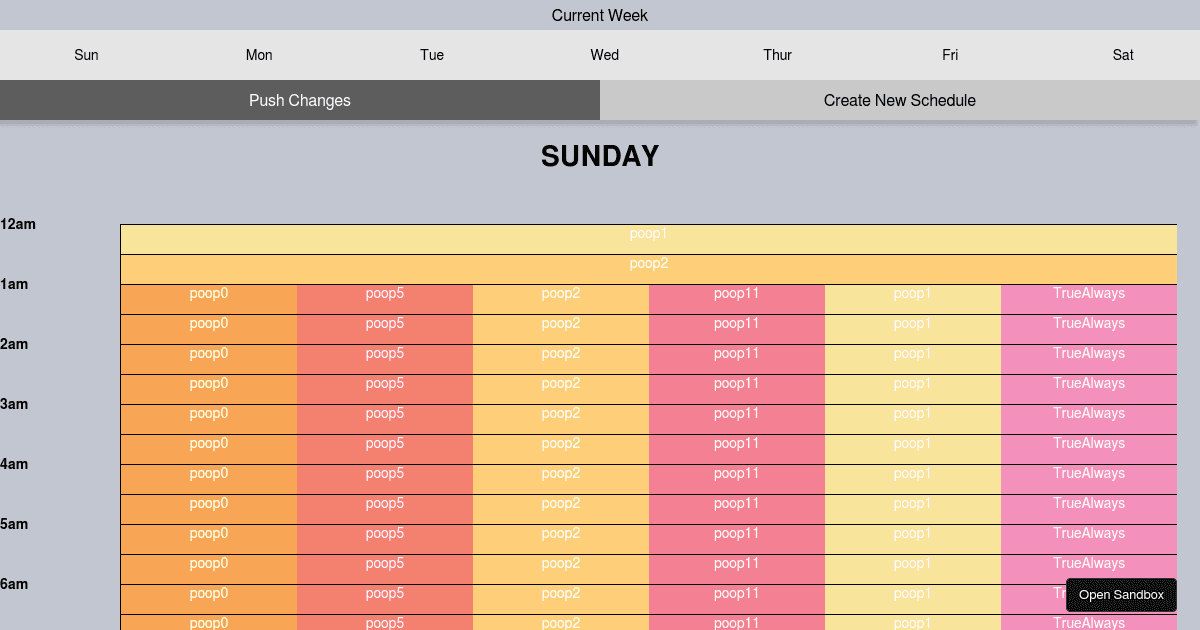Screen dimensions: 1200x630
Task: Select the full-width poop2 block below poop1
Action: click(x=648, y=263)
